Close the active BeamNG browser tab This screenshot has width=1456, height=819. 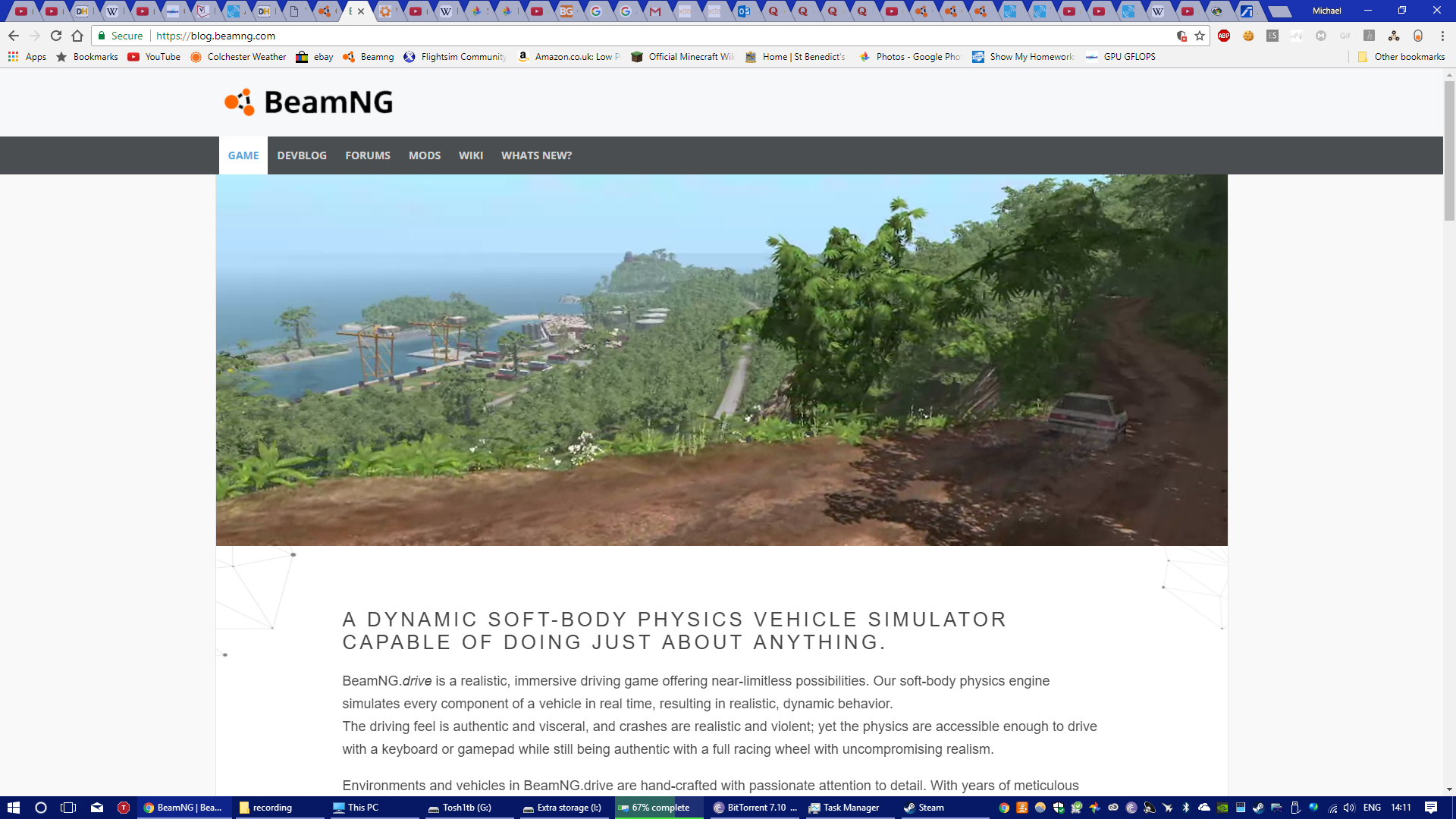361,11
